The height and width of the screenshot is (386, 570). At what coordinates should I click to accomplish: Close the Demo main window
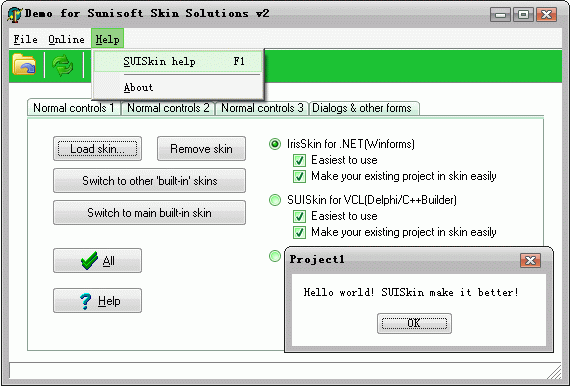[546, 15]
